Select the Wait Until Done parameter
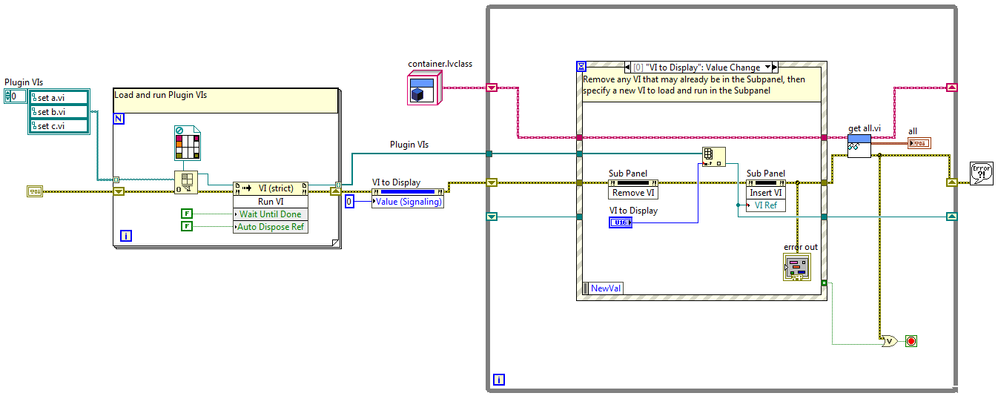 tap(271, 214)
